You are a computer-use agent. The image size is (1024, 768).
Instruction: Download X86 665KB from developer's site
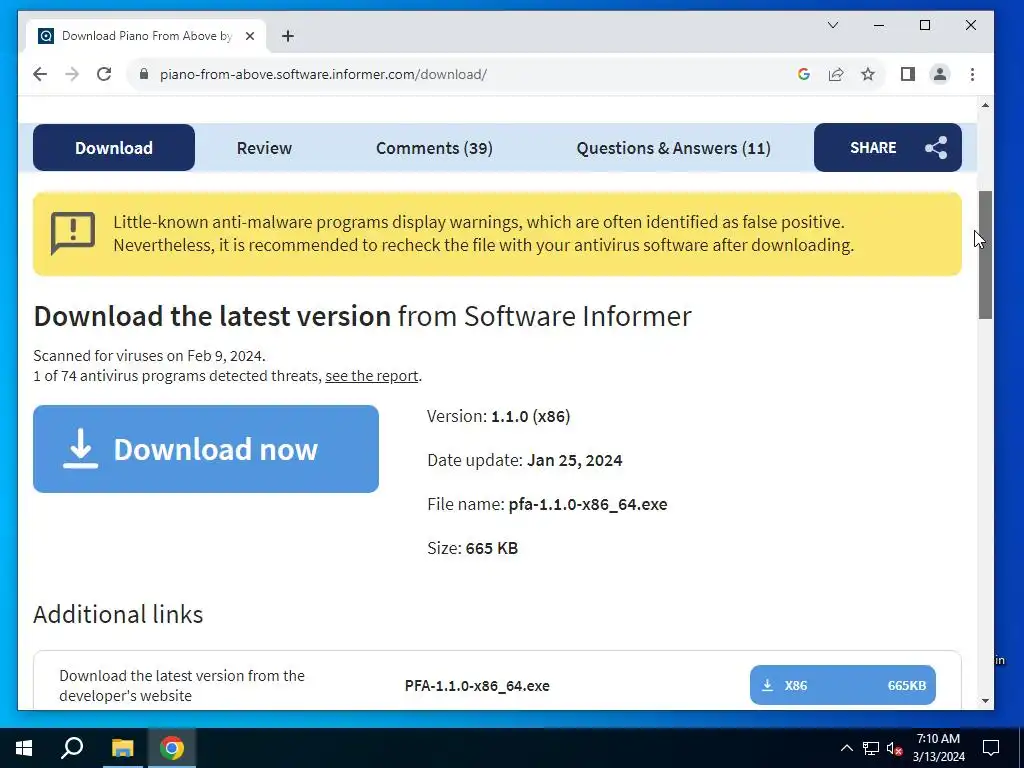(x=842, y=685)
